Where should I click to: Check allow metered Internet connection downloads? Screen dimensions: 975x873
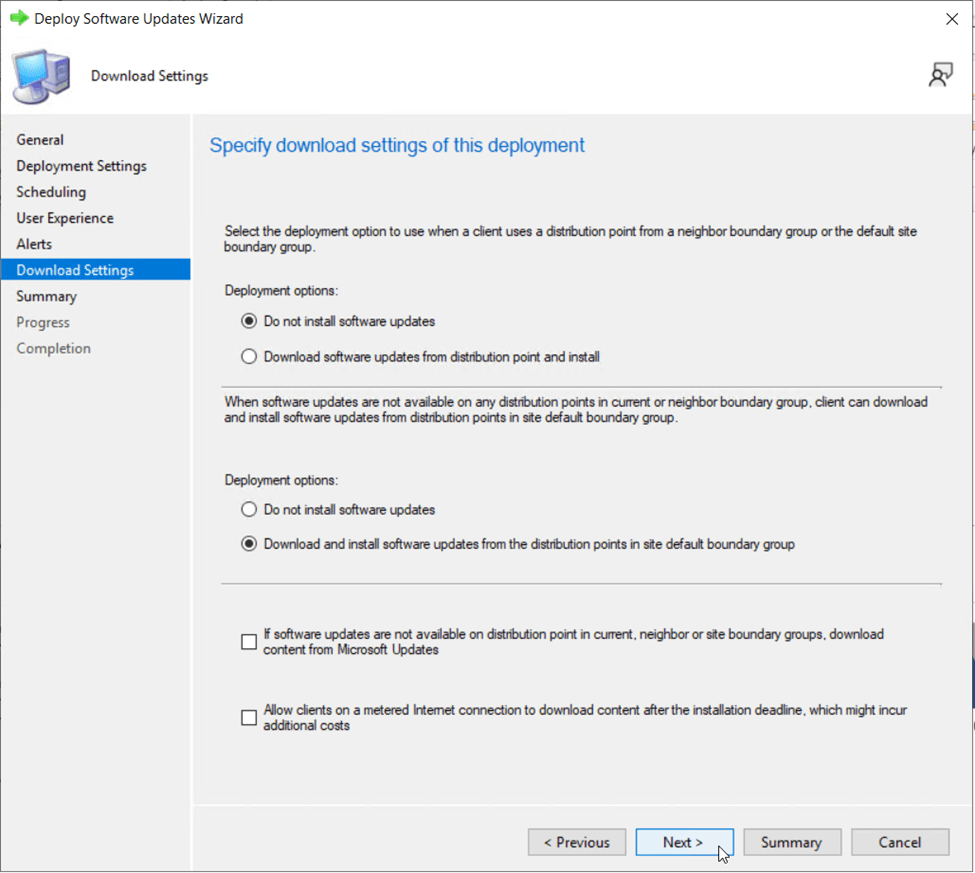pos(249,718)
